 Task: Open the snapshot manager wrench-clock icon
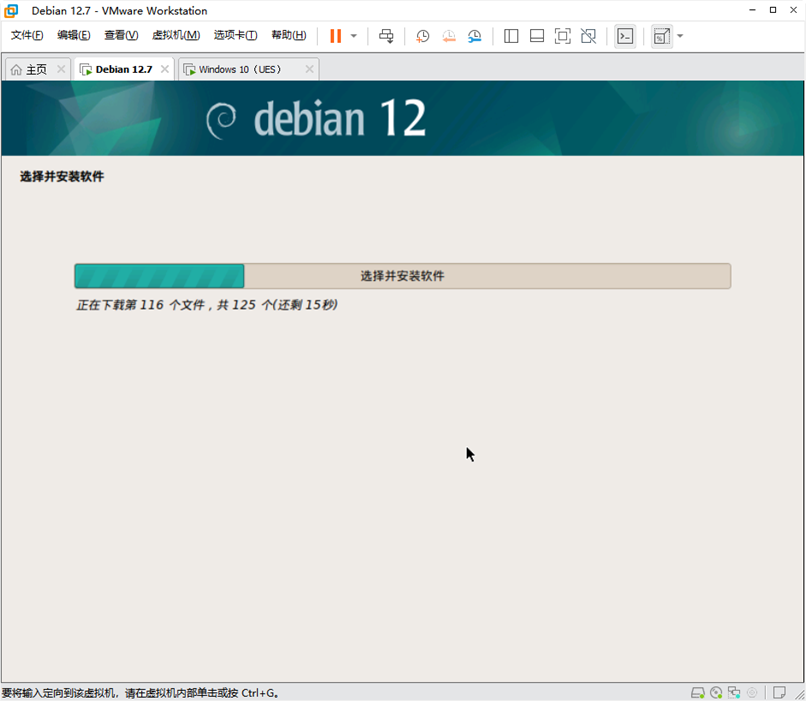[474, 36]
